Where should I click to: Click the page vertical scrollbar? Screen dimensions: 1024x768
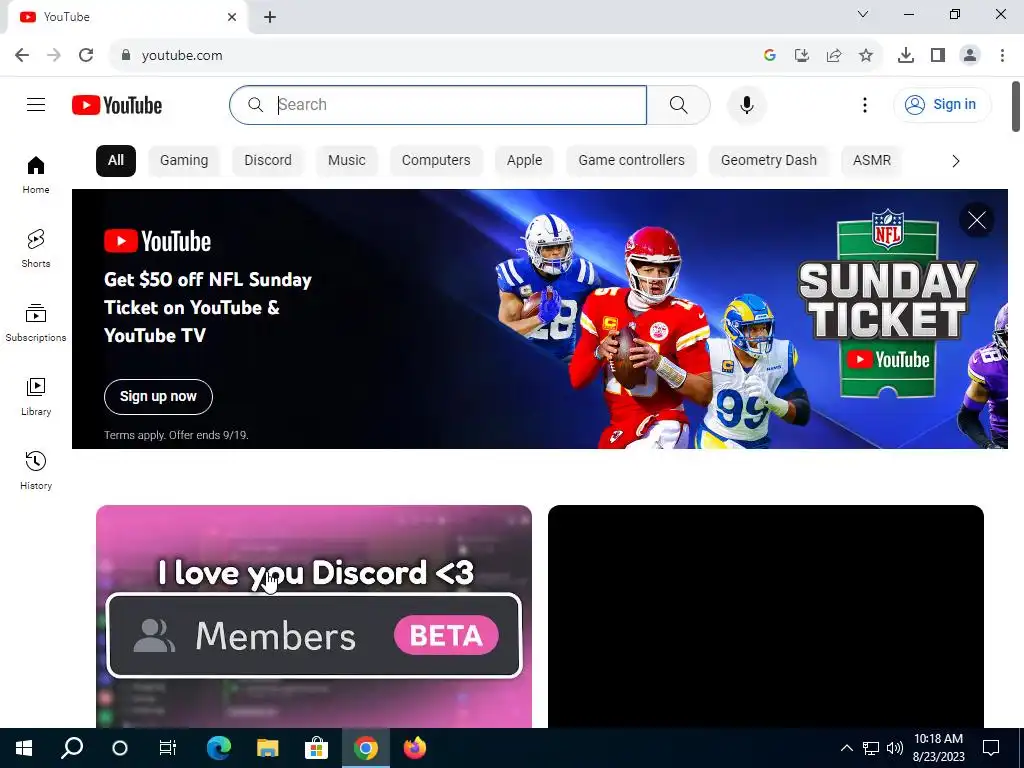1016,106
